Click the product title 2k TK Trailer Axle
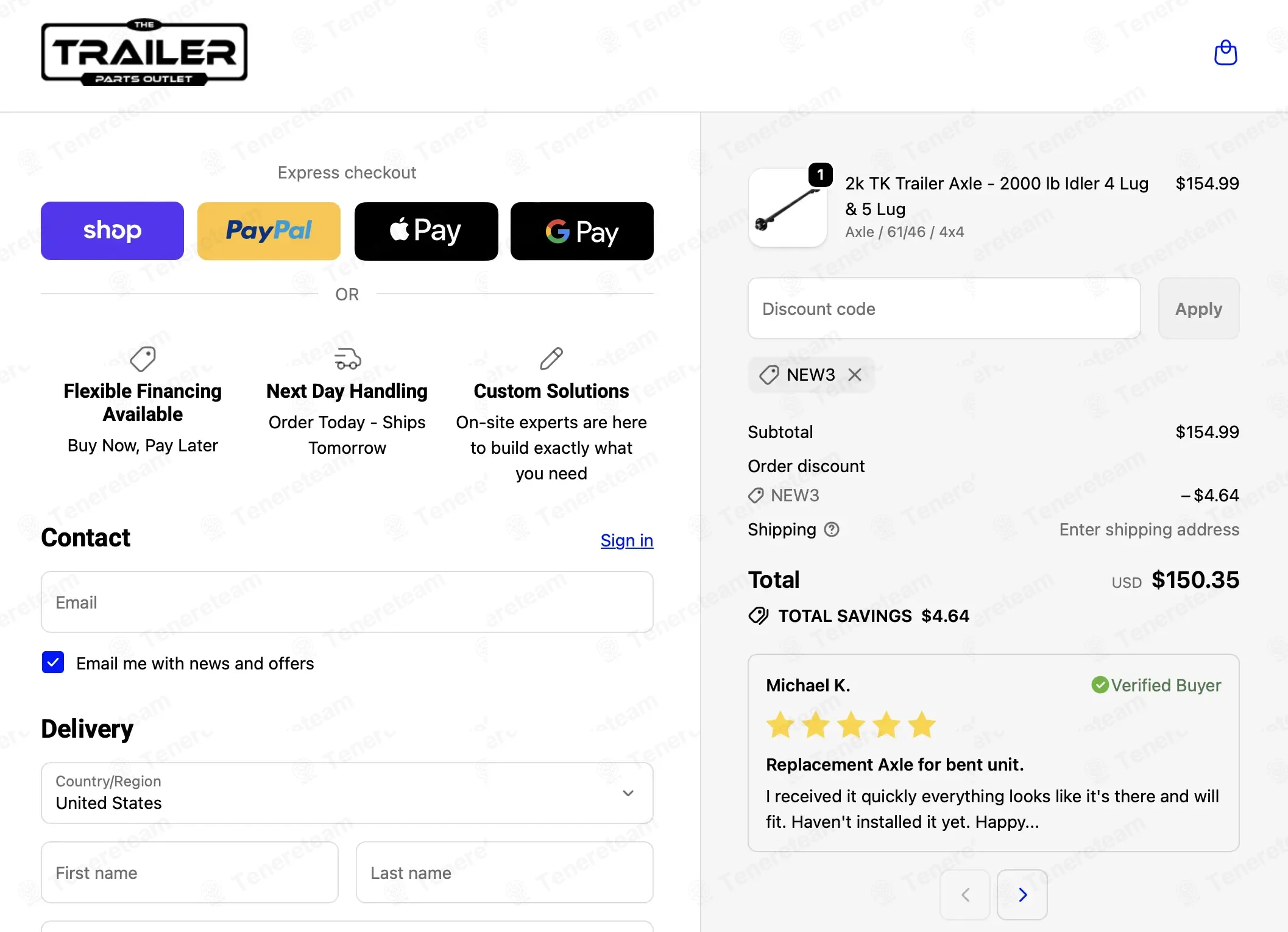 (997, 196)
